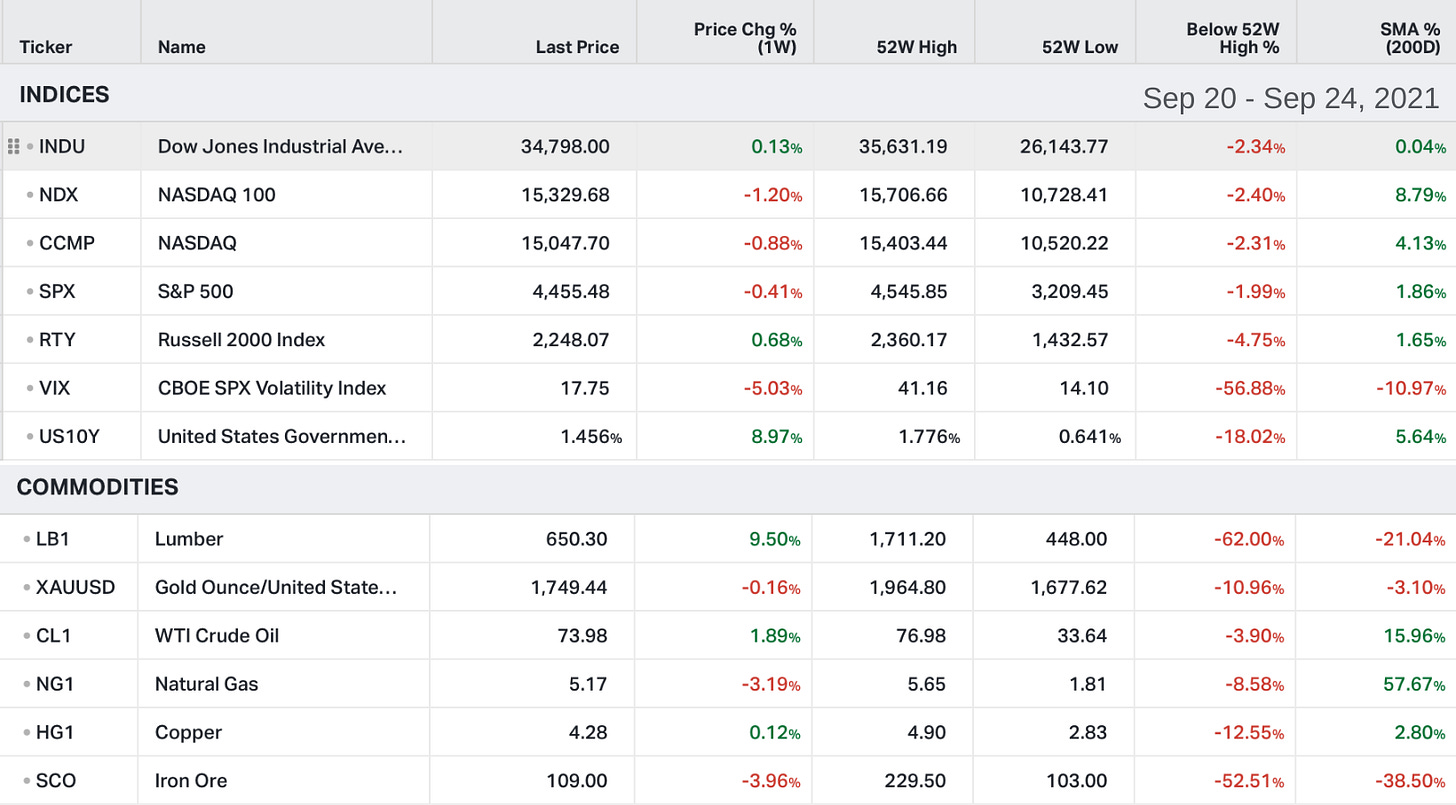
Task: Open the Lumber name cell
Action: (x=189, y=539)
